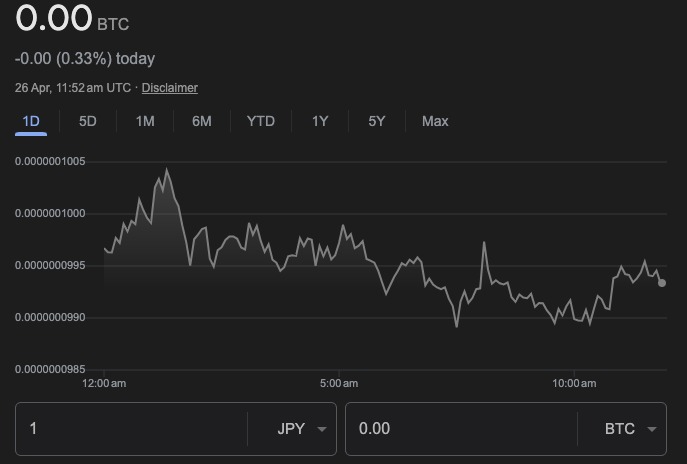Click the 10:00 am axis label

(x=574, y=383)
